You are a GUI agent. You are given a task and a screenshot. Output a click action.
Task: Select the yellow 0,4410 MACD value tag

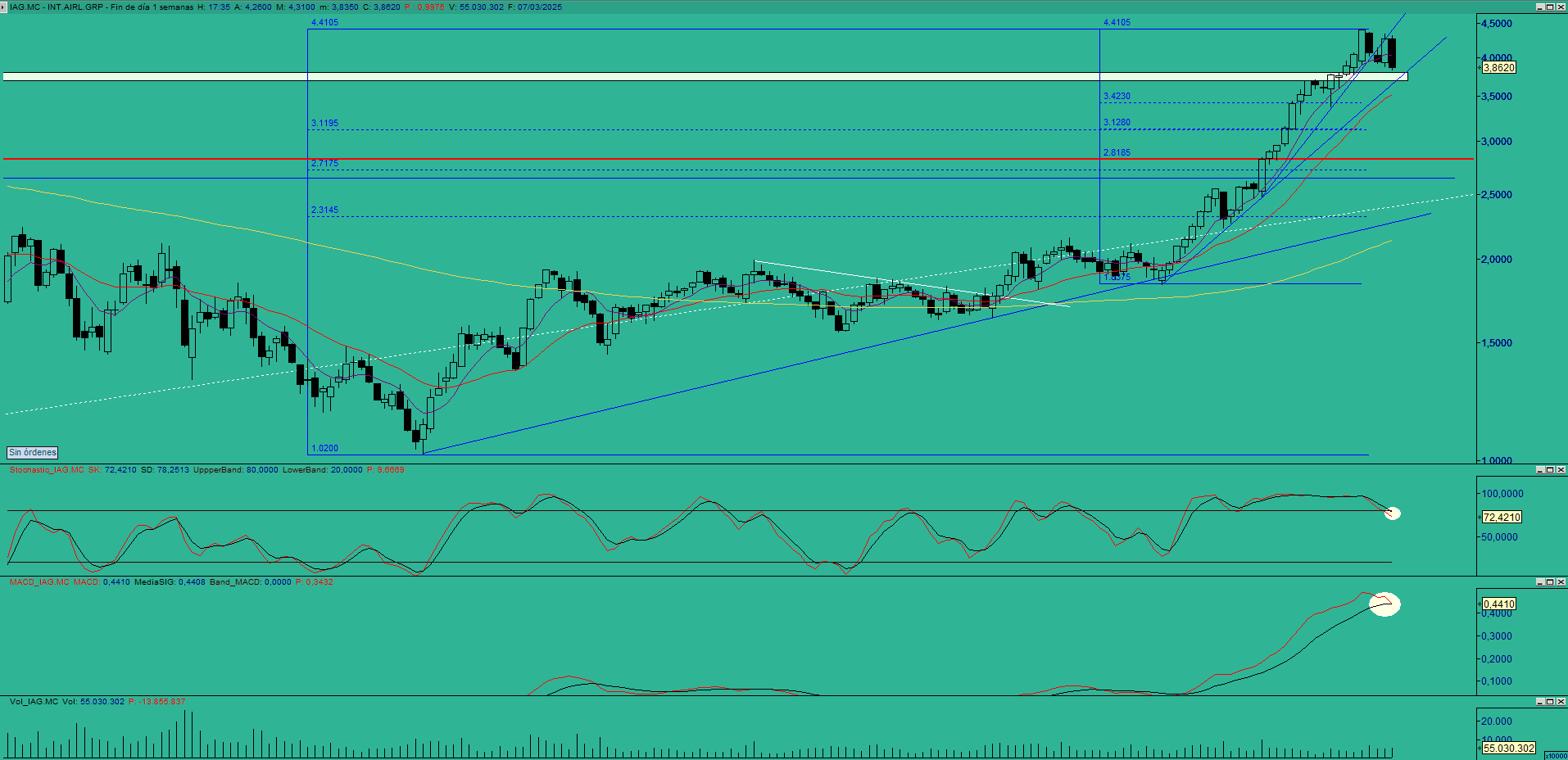click(x=1499, y=604)
